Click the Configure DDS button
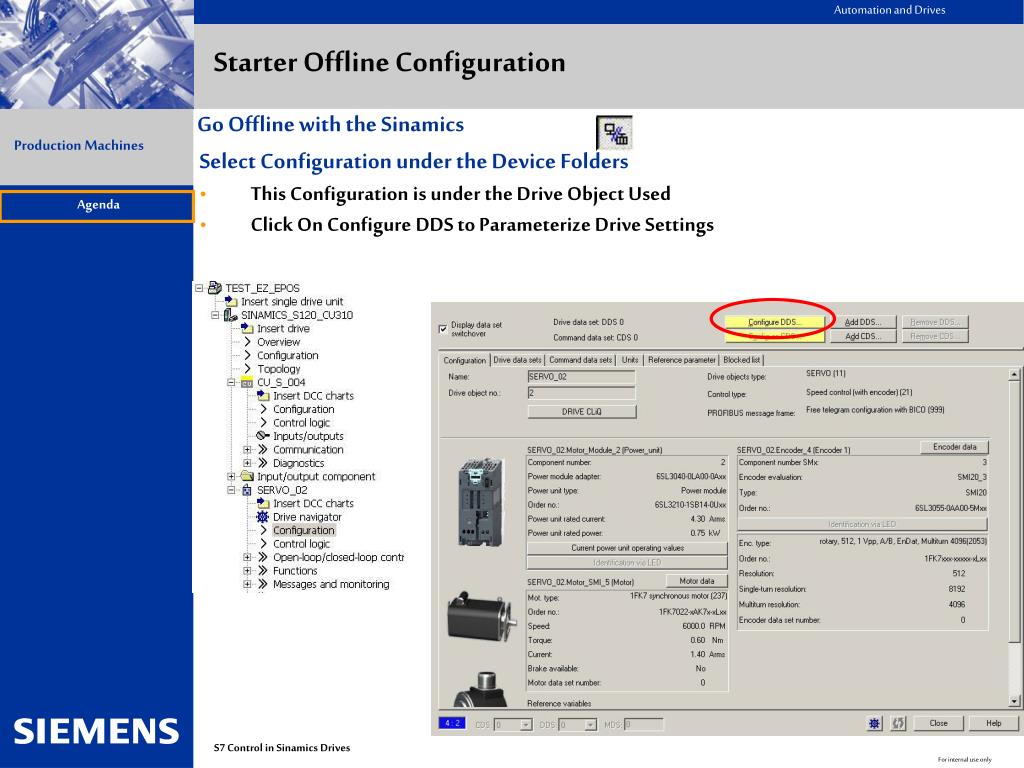This screenshot has width=1024, height=768. tap(775, 322)
